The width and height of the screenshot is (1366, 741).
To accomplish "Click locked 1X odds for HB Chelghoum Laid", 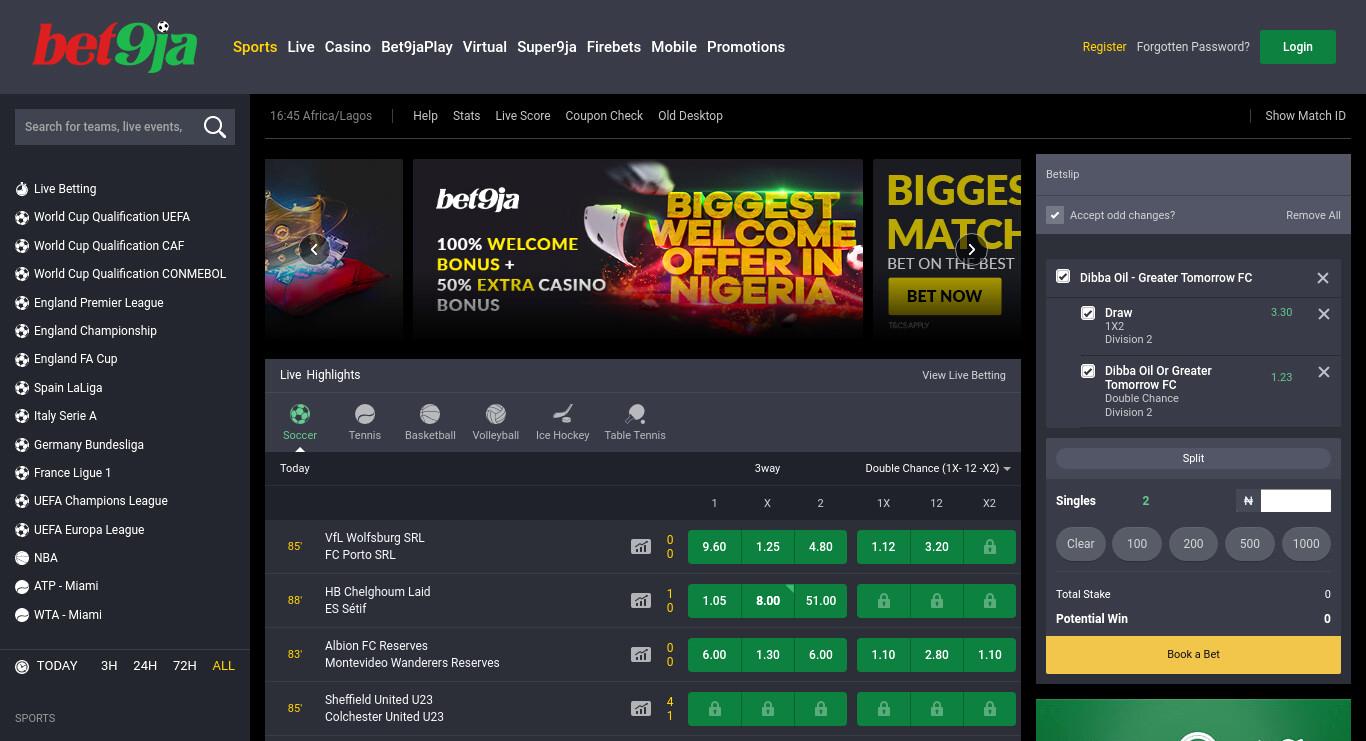I will (883, 601).
